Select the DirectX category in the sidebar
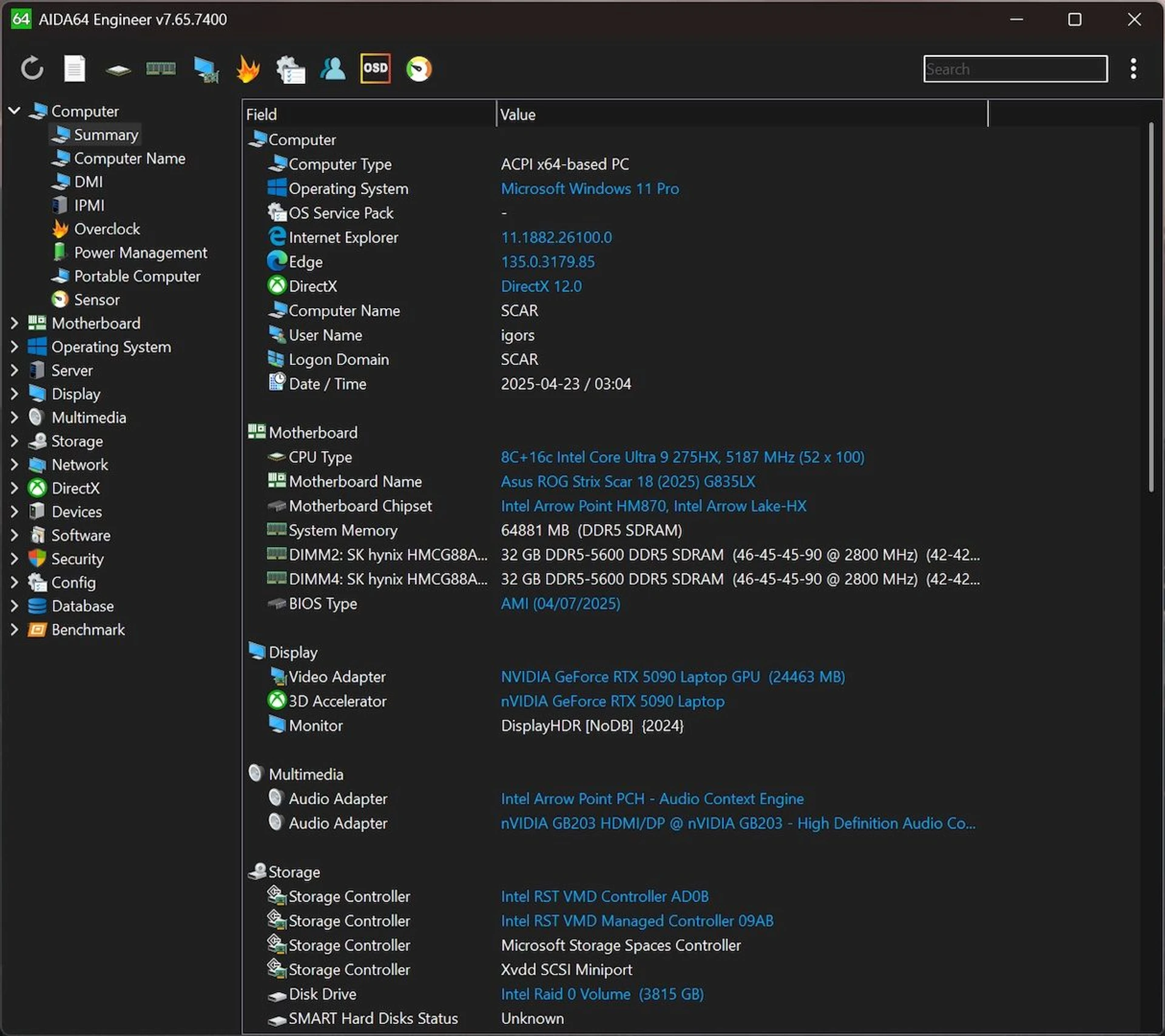Image resolution: width=1165 pixels, height=1036 pixels. 64,488
